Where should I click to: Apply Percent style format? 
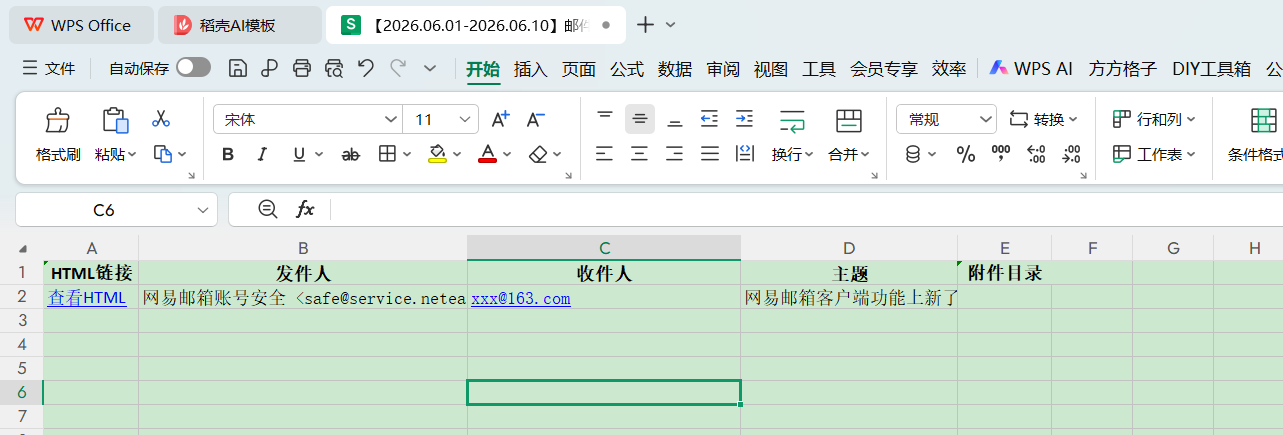click(966, 154)
